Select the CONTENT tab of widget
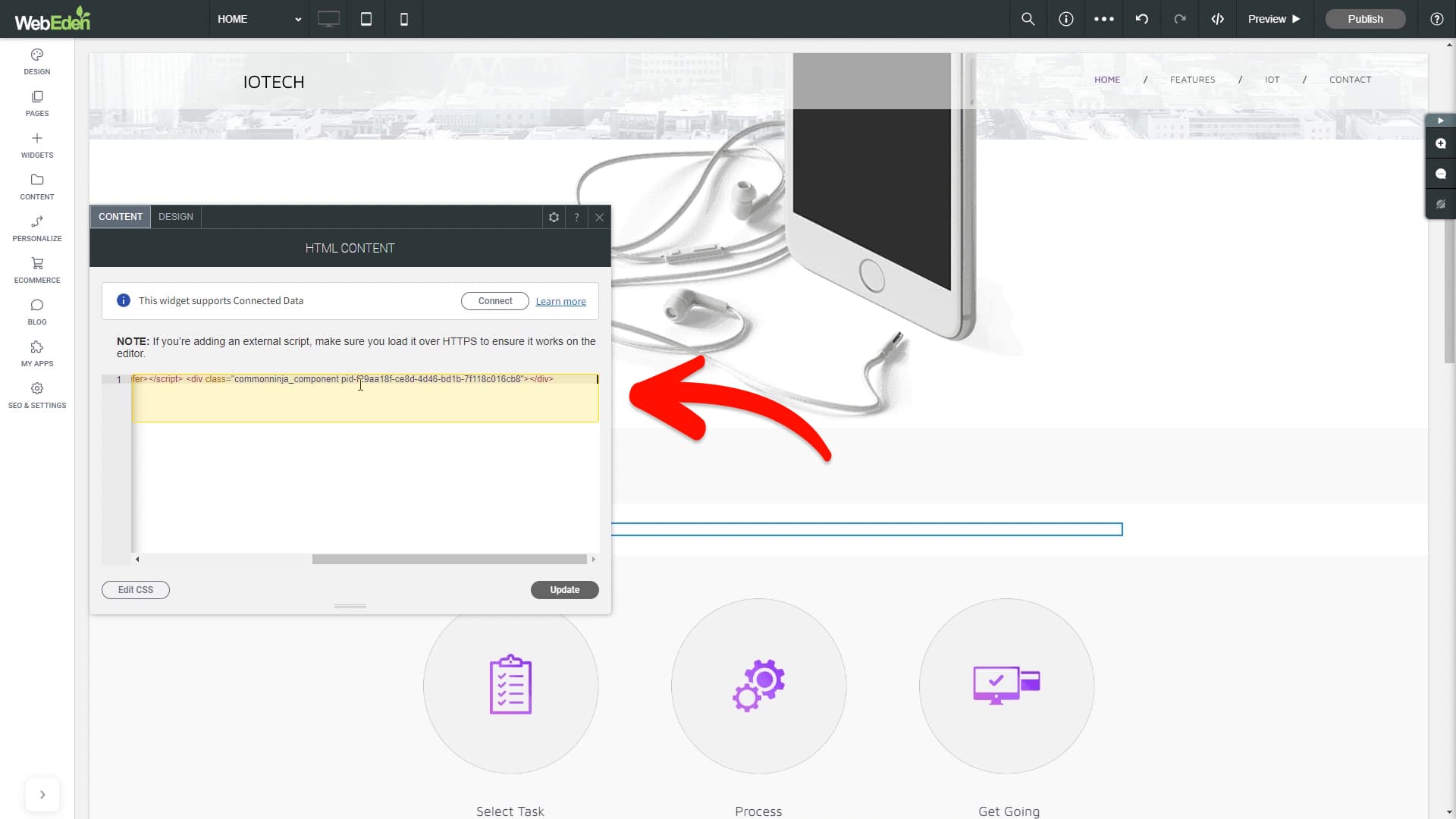 pyautogui.click(x=120, y=217)
